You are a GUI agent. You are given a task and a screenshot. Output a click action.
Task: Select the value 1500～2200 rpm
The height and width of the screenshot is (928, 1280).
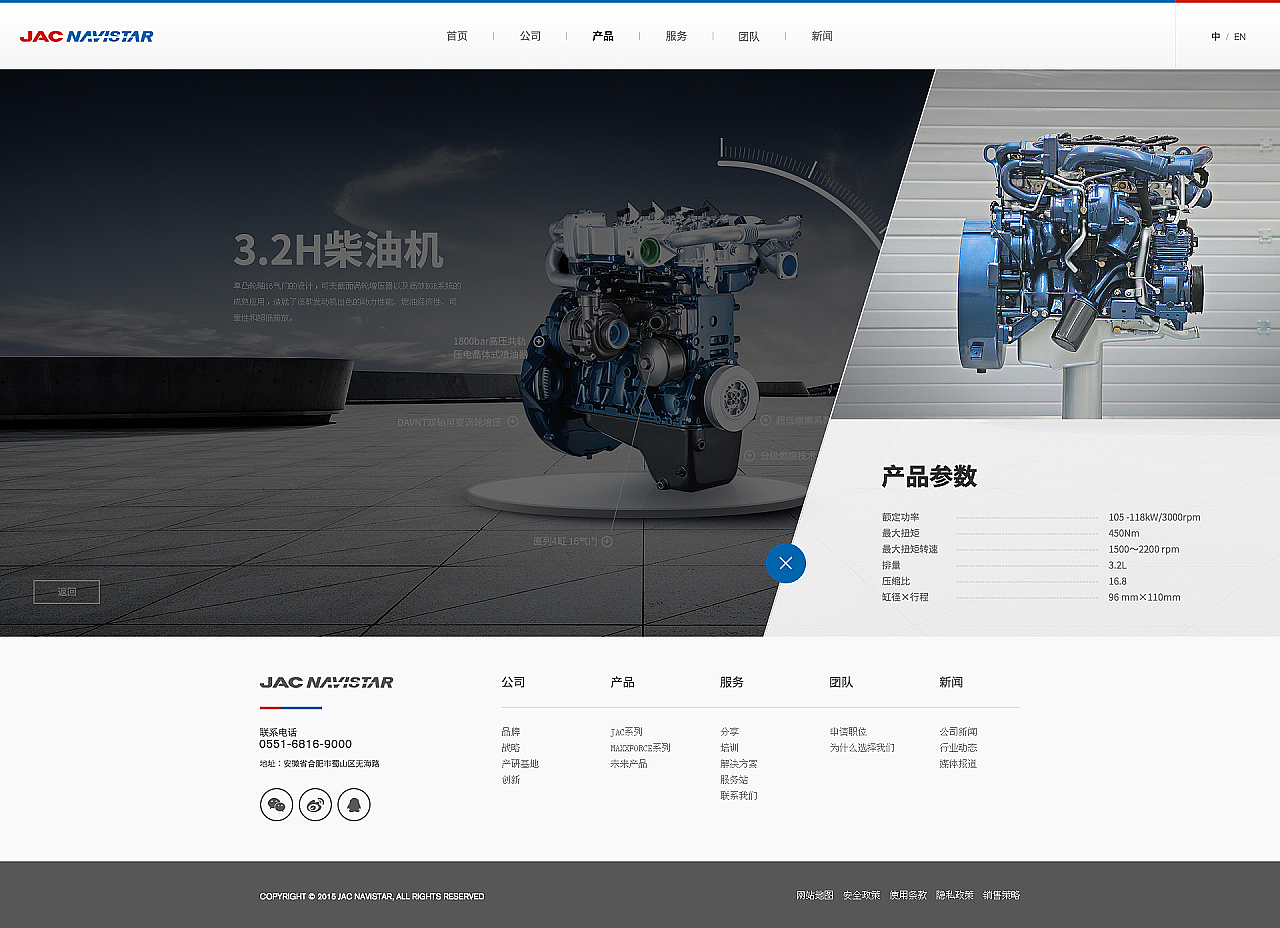point(1144,549)
